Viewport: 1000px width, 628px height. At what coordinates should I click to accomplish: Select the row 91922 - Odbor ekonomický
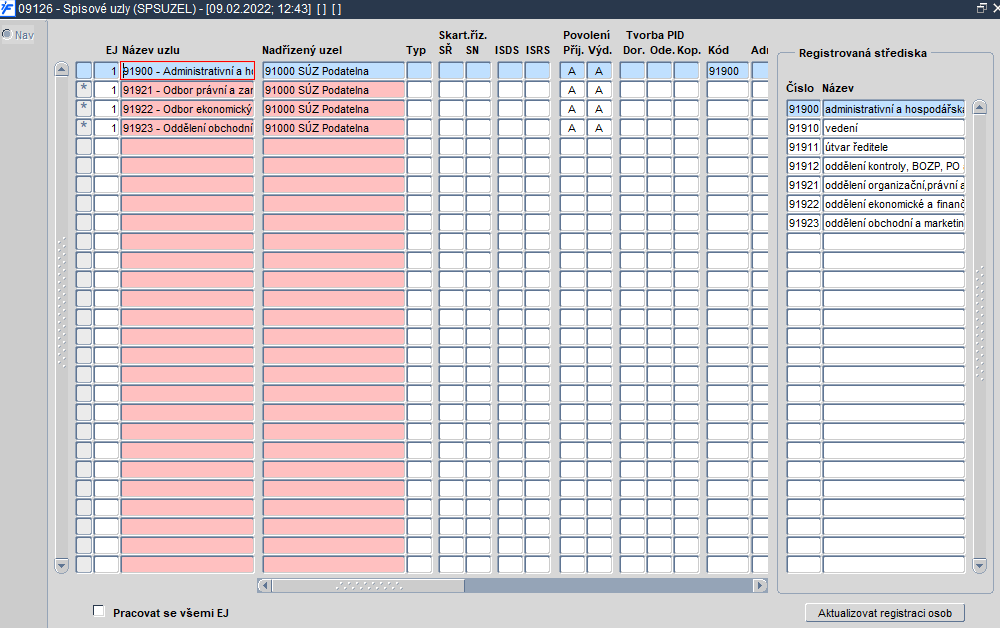point(188,109)
